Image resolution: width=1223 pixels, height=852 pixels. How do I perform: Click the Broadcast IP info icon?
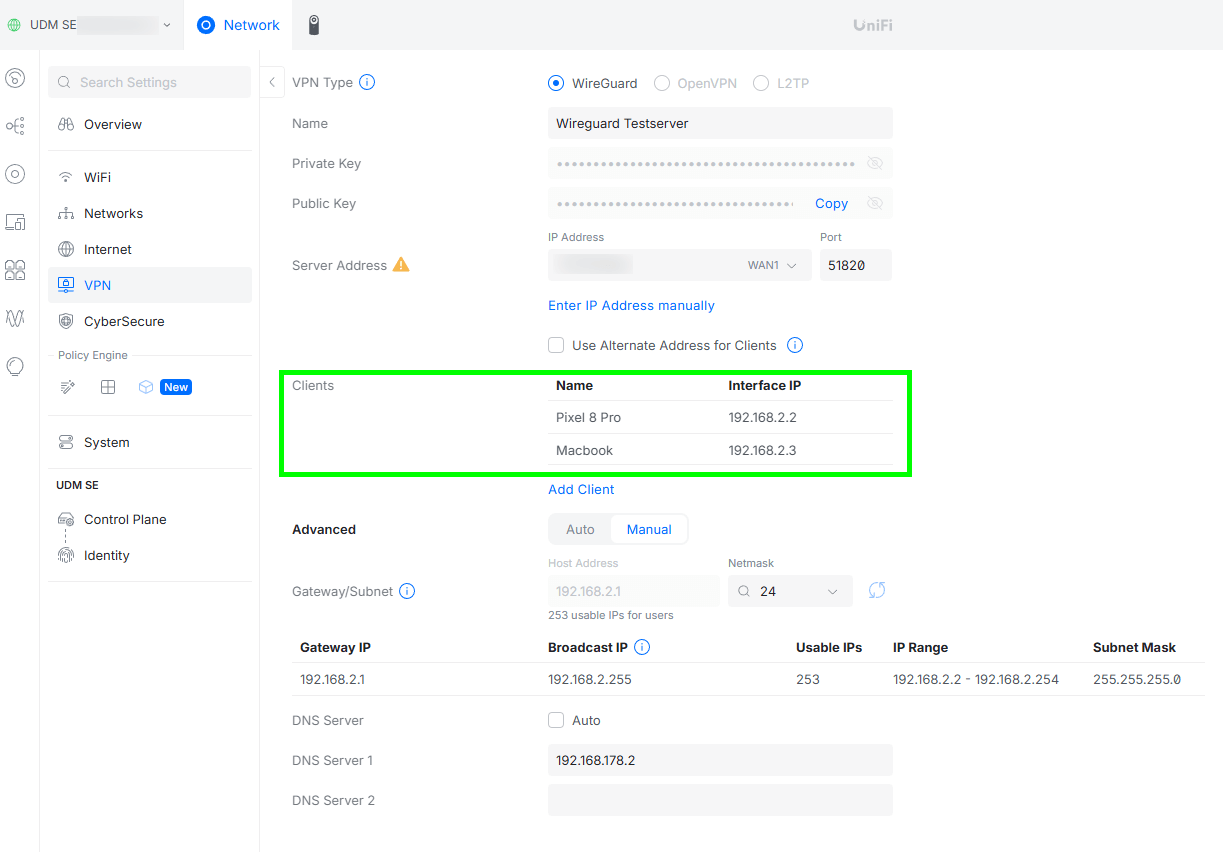(642, 647)
